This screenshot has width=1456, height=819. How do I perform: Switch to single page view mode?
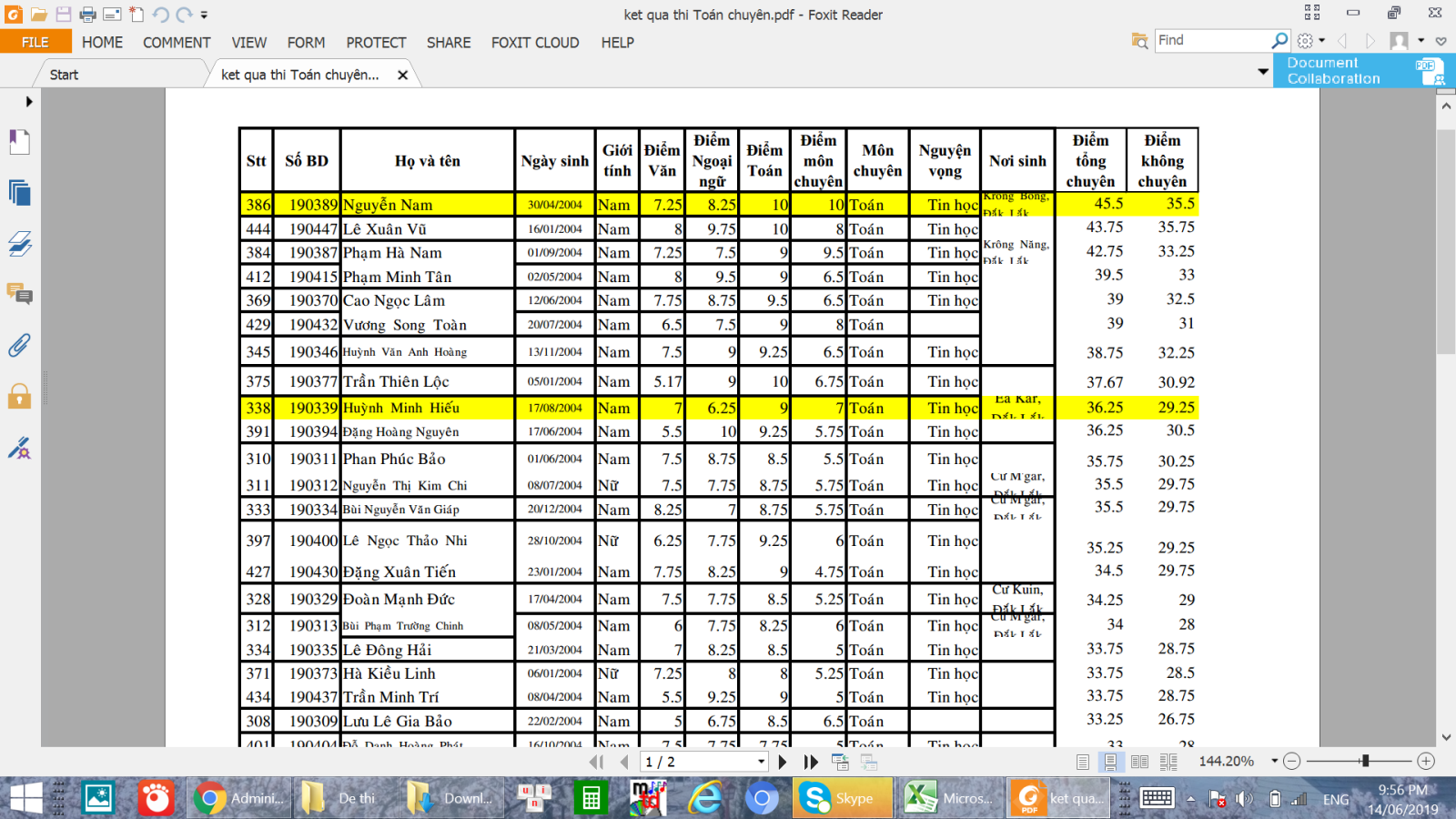click(x=1082, y=762)
